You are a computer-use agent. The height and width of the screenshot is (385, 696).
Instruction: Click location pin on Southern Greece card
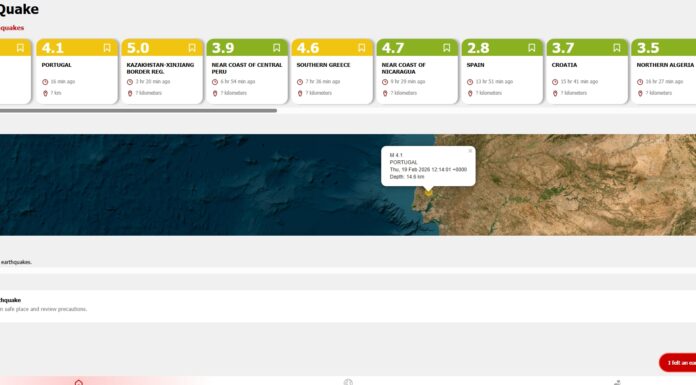[300, 93]
